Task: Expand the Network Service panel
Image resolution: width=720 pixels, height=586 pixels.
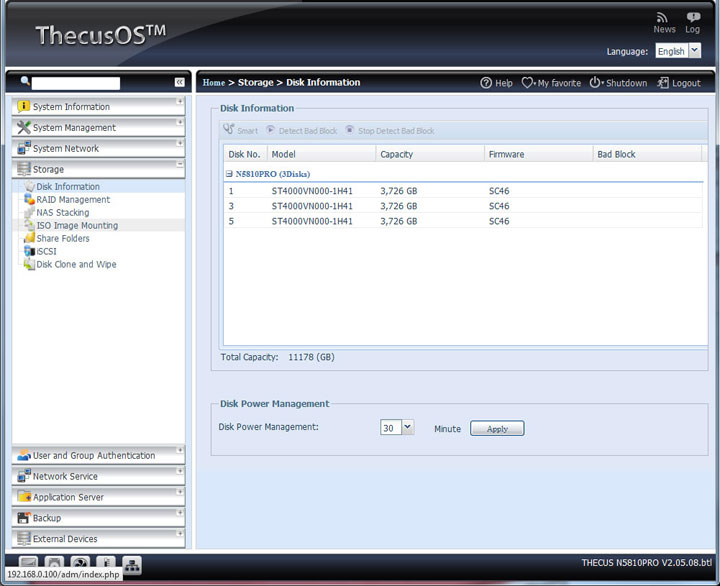Action: click(180, 471)
